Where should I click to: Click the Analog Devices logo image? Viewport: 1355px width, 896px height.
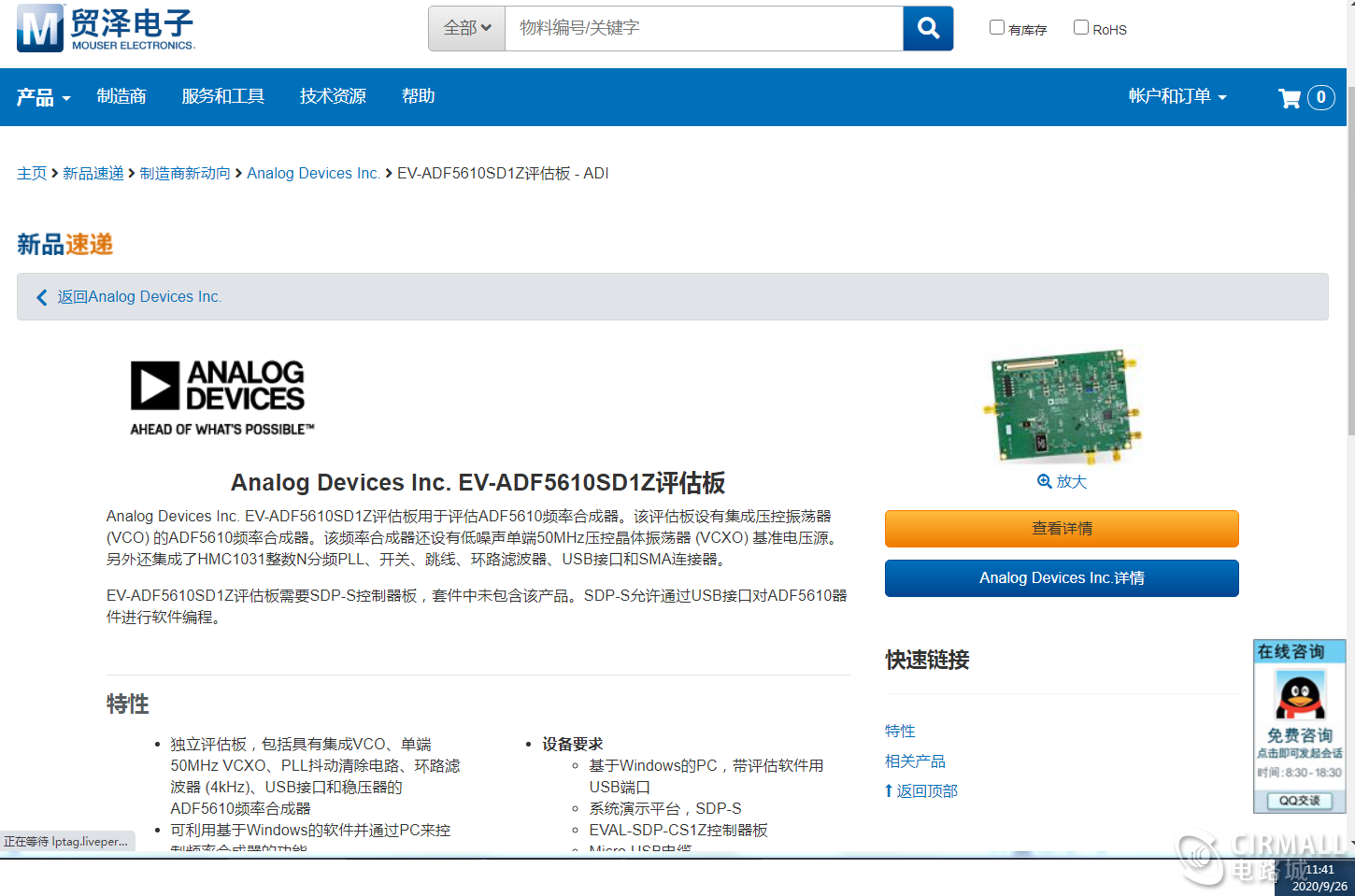point(222,398)
